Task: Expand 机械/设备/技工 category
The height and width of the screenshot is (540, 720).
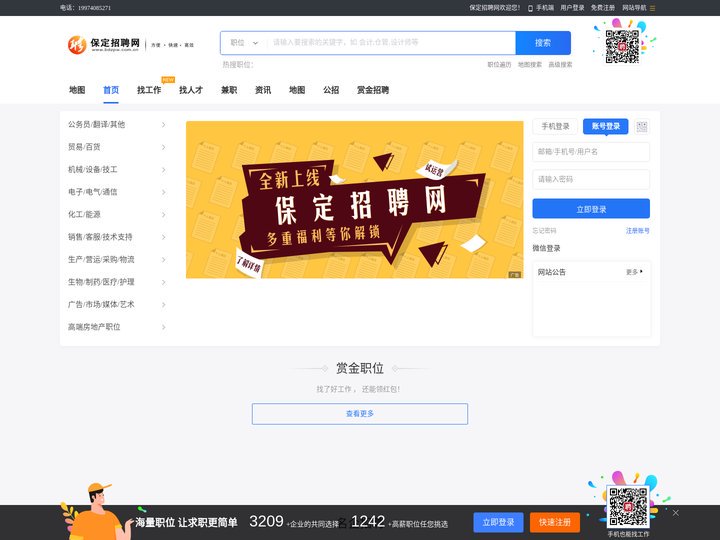Action: coord(117,169)
